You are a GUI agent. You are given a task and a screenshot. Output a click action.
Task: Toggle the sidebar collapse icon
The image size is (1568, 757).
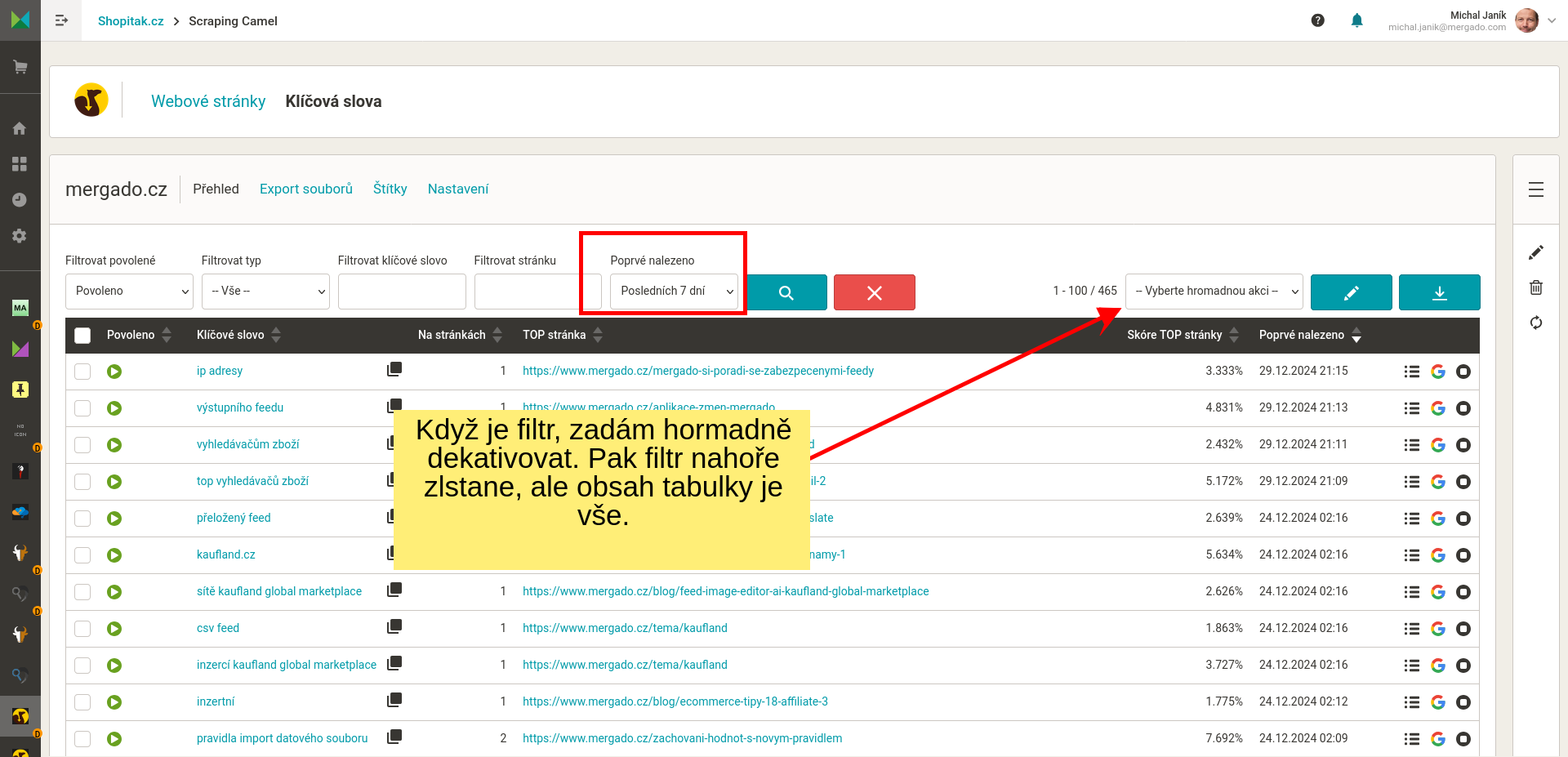coord(61,20)
